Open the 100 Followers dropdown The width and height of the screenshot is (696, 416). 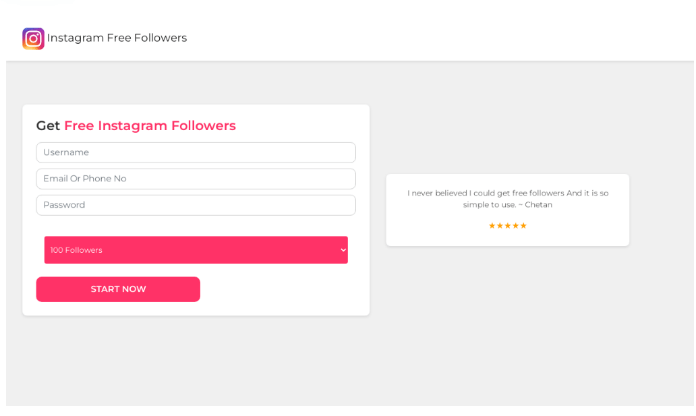point(195,250)
